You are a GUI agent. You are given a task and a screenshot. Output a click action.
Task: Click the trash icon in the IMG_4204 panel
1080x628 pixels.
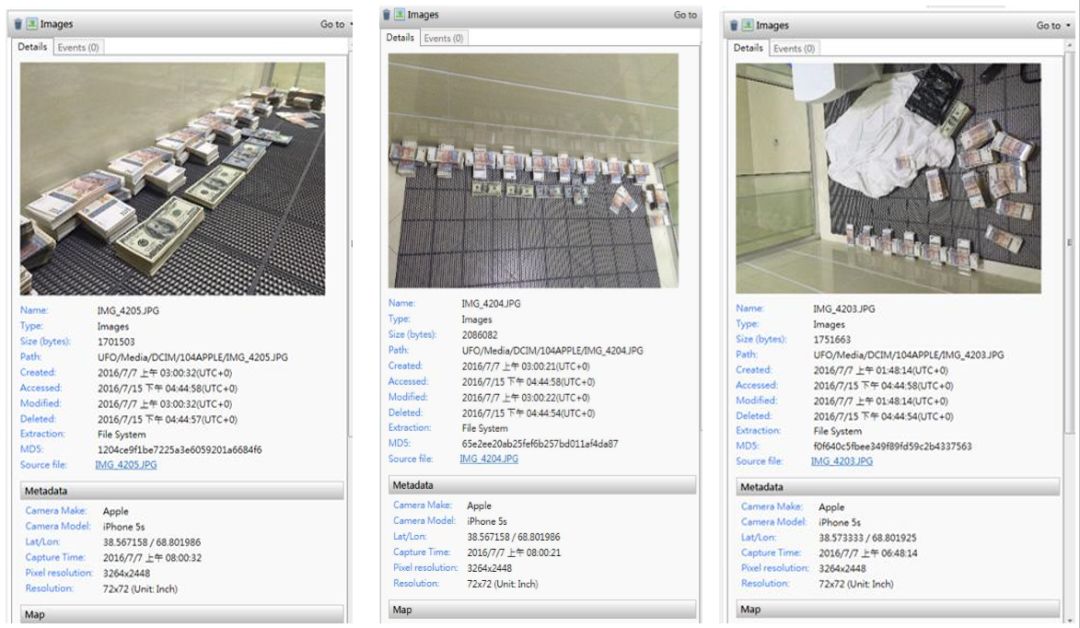pyautogui.click(x=384, y=15)
